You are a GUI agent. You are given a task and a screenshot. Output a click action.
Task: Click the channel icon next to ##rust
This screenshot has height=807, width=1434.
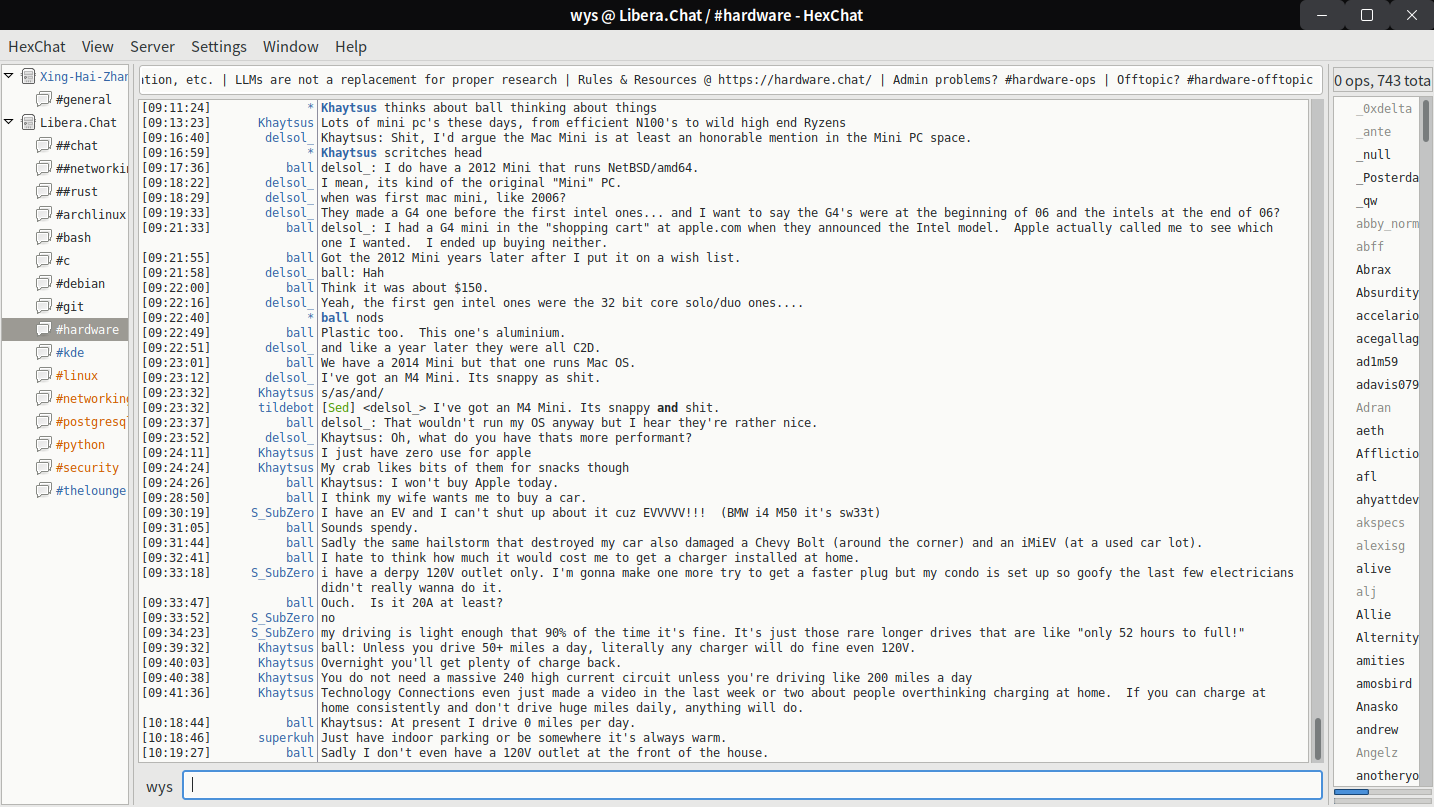[x=43, y=192]
